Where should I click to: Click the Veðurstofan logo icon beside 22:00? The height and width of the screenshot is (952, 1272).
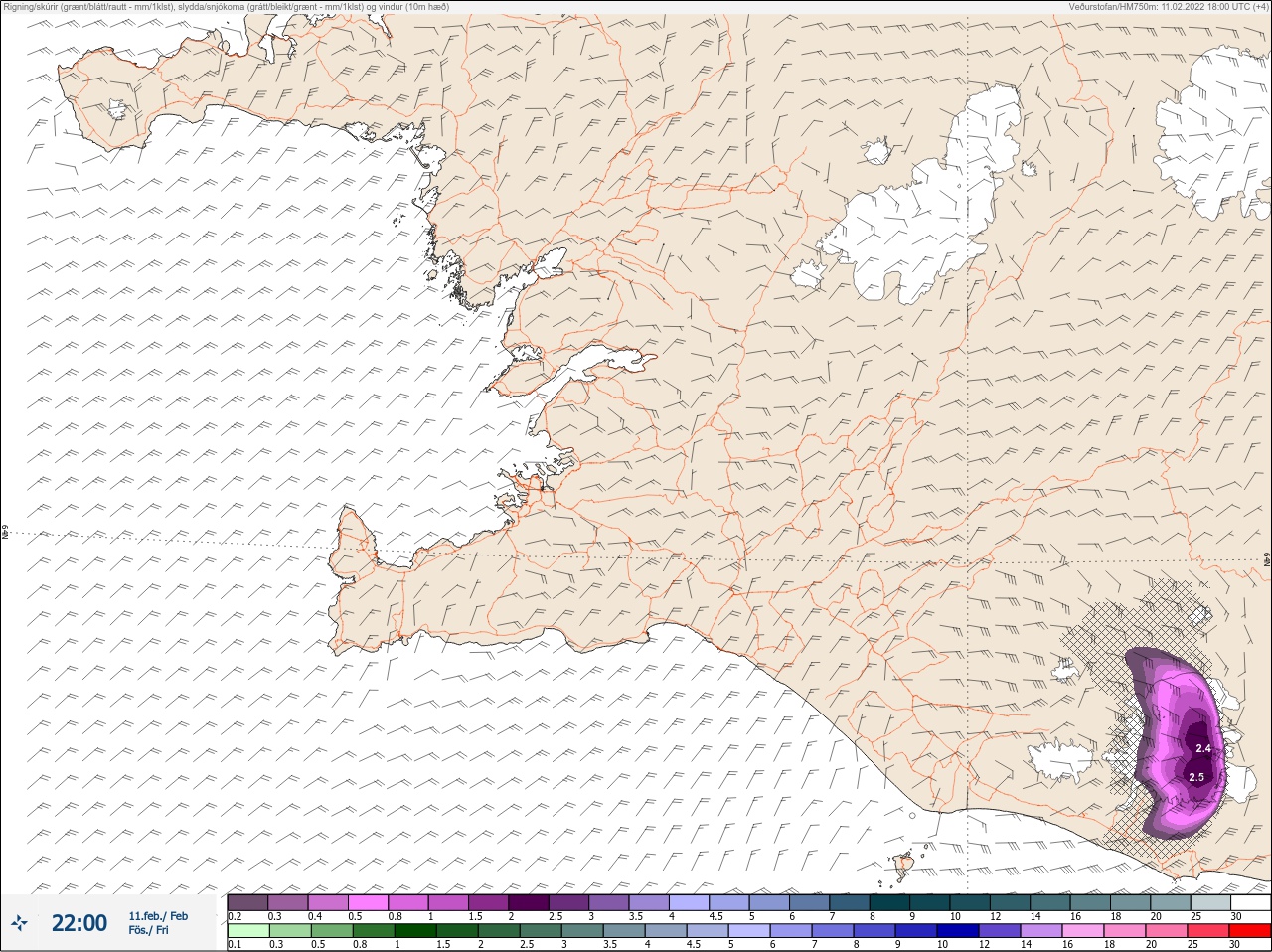pyautogui.click(x=20, y=924)
